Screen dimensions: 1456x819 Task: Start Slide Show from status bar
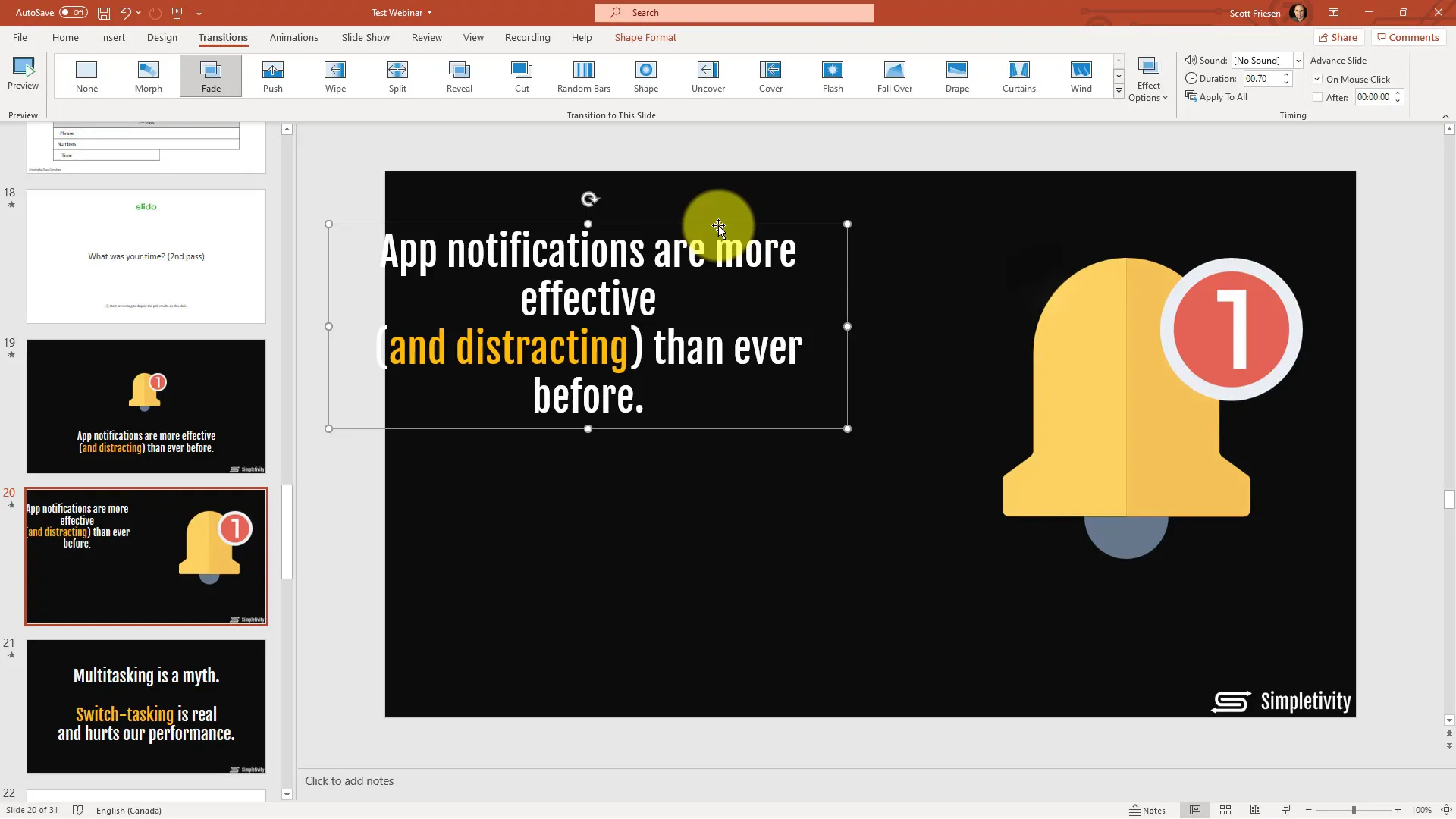(x=1285, y=810)
